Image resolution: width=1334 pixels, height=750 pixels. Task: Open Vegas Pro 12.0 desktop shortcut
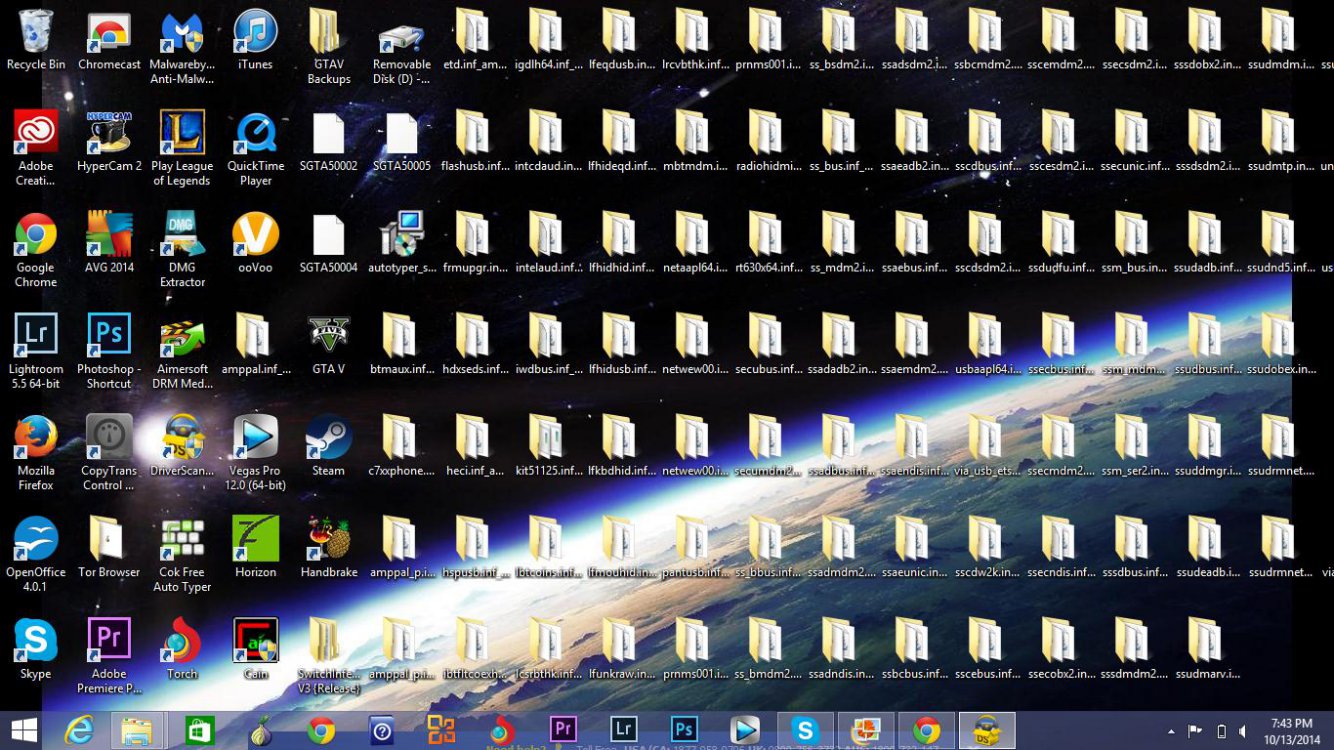point(255,438)
